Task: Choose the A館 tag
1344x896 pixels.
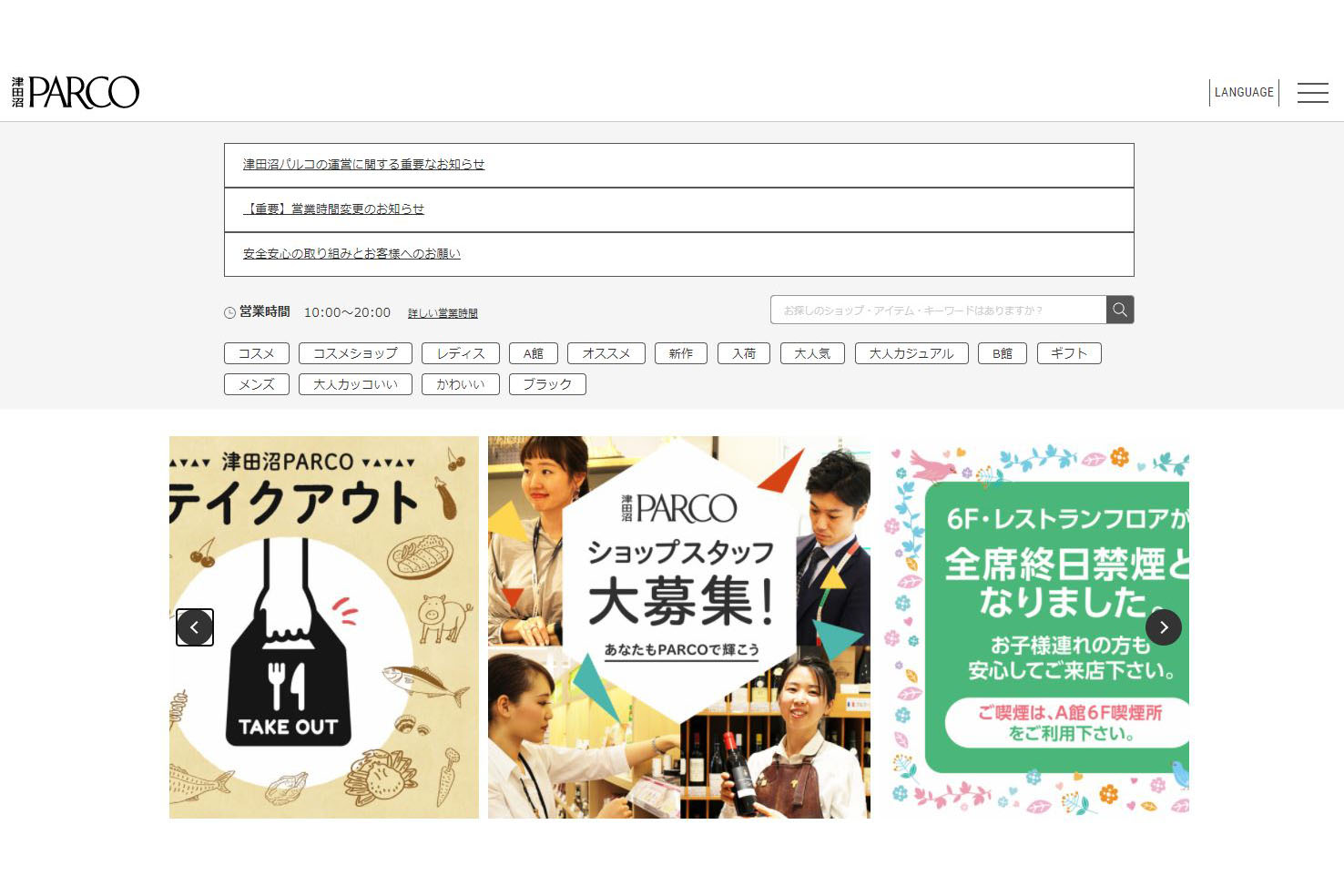Action: point(533,353)
